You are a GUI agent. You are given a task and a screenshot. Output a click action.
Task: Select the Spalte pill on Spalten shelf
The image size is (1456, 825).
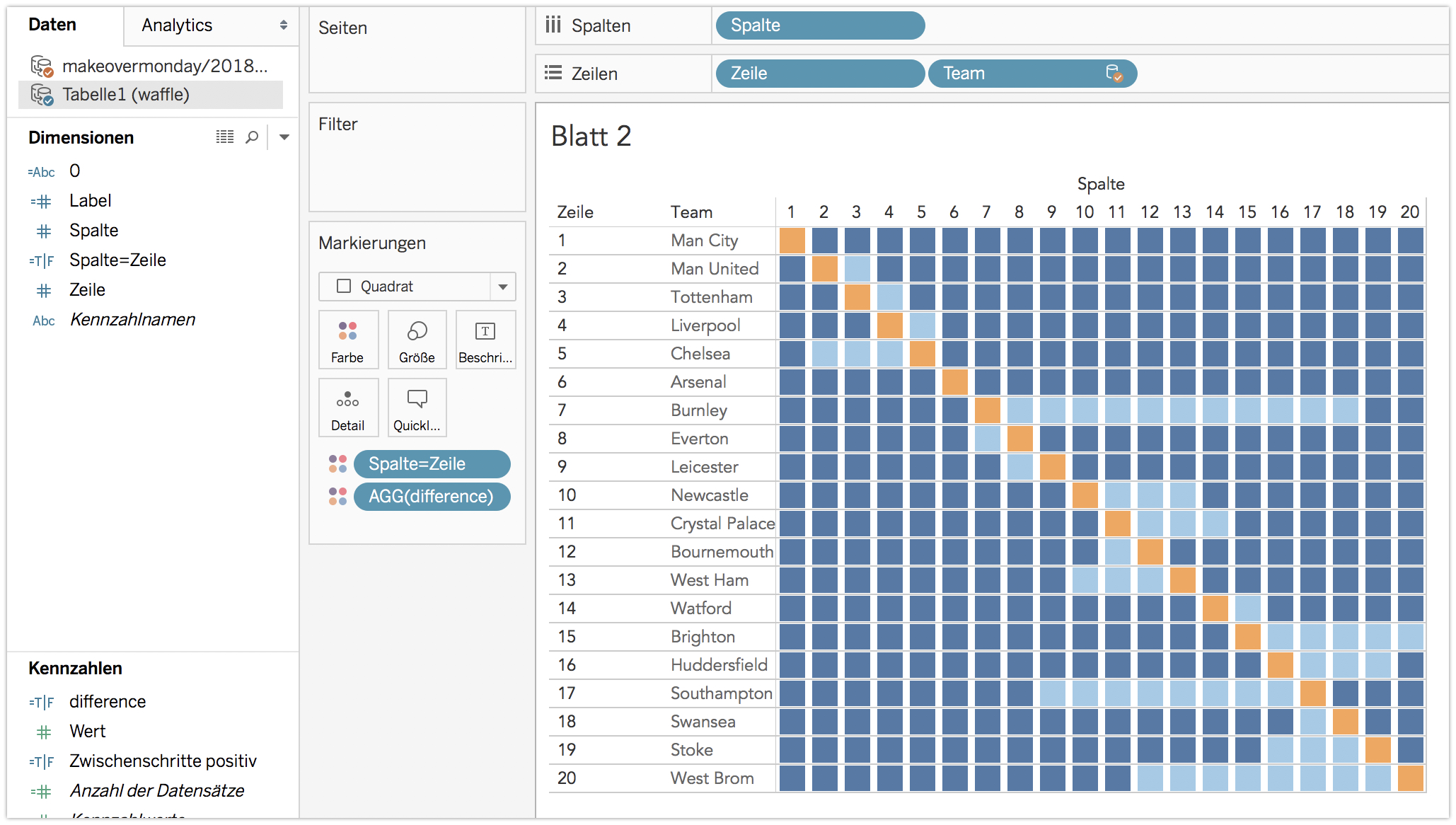[x=820, y=25]
